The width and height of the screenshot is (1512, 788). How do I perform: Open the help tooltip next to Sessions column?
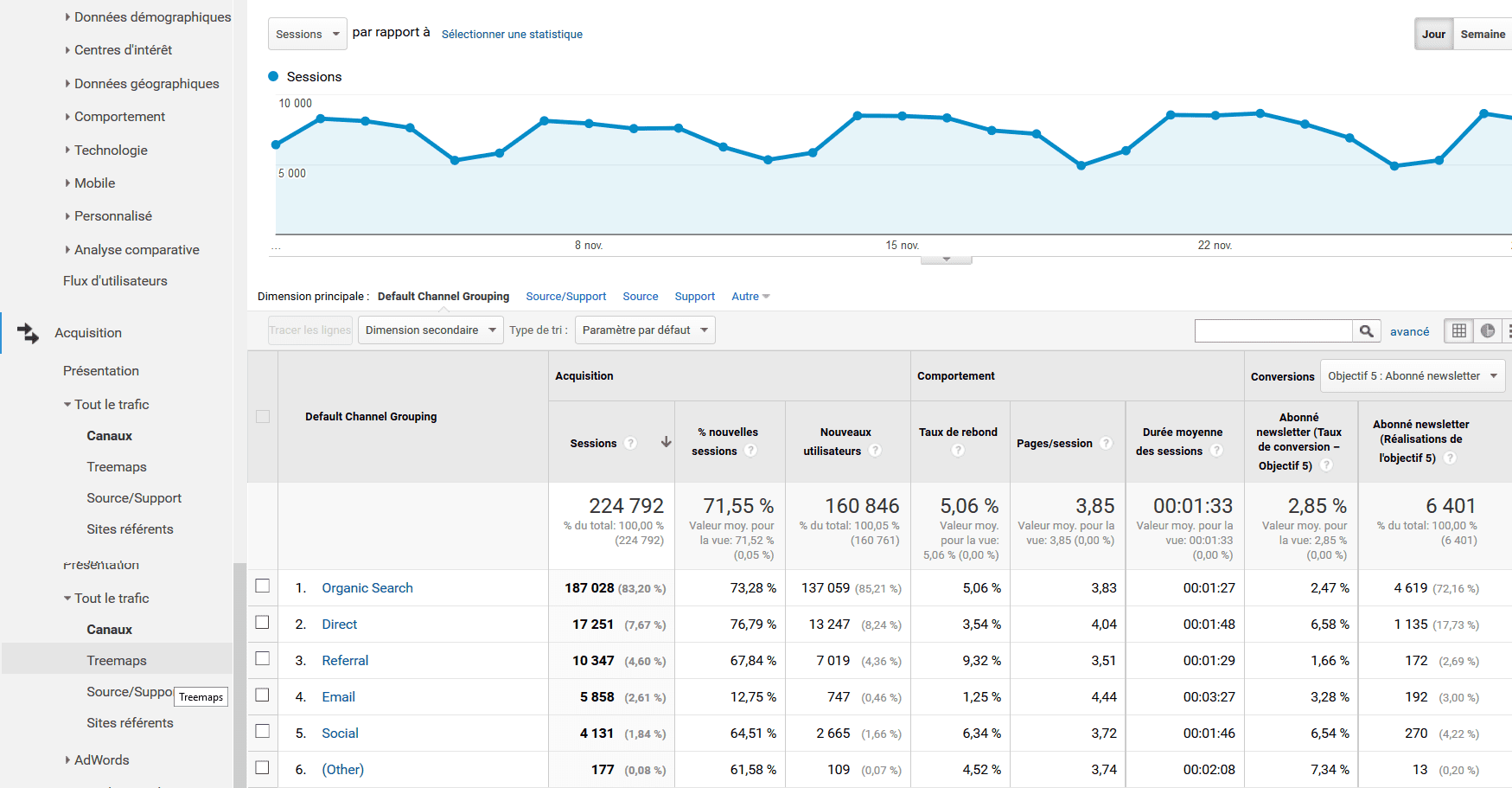pyautogui.click(x=630, y=443)
